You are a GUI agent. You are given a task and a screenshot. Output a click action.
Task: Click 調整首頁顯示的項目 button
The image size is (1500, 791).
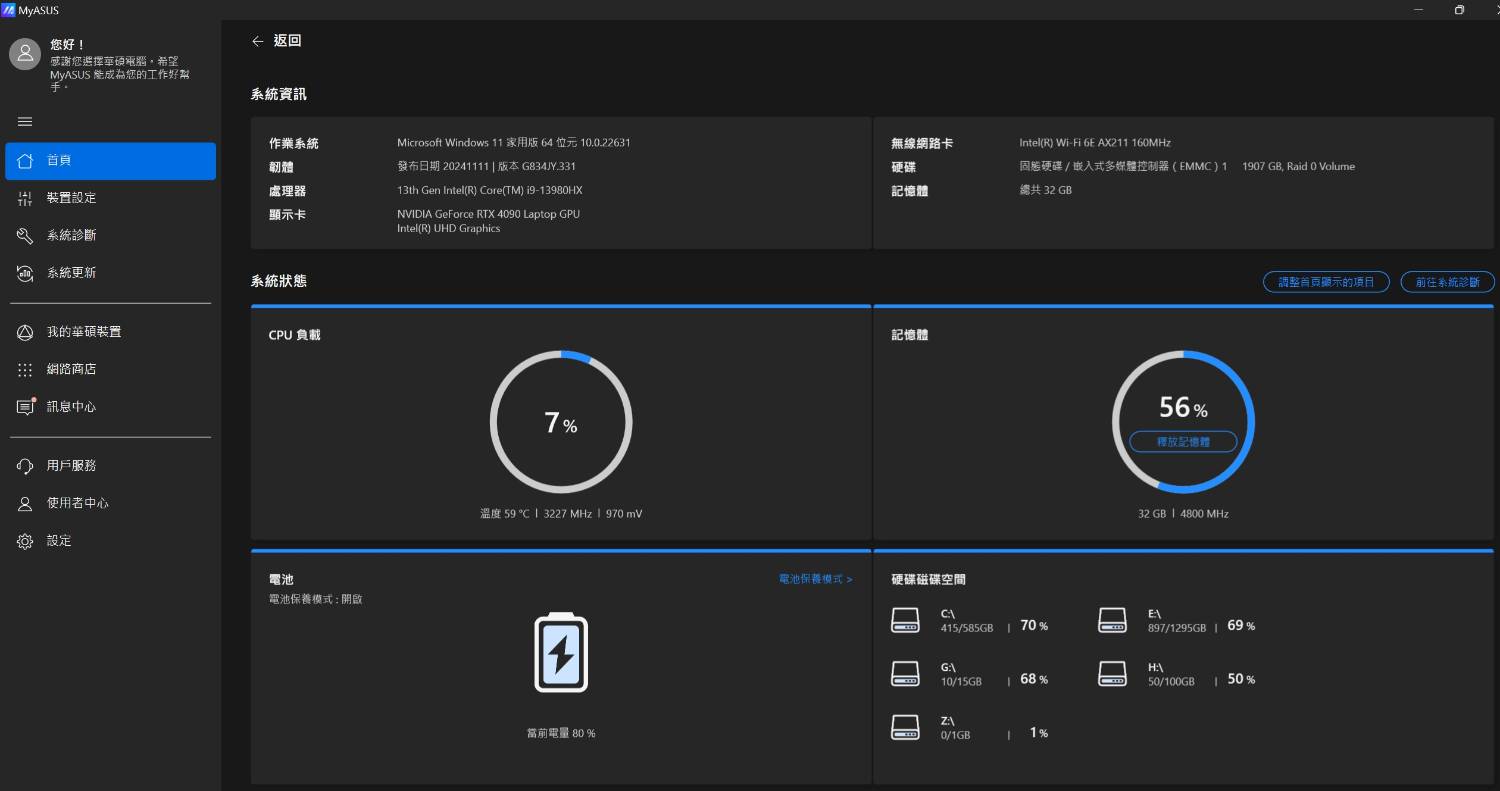click(1326, 282)
